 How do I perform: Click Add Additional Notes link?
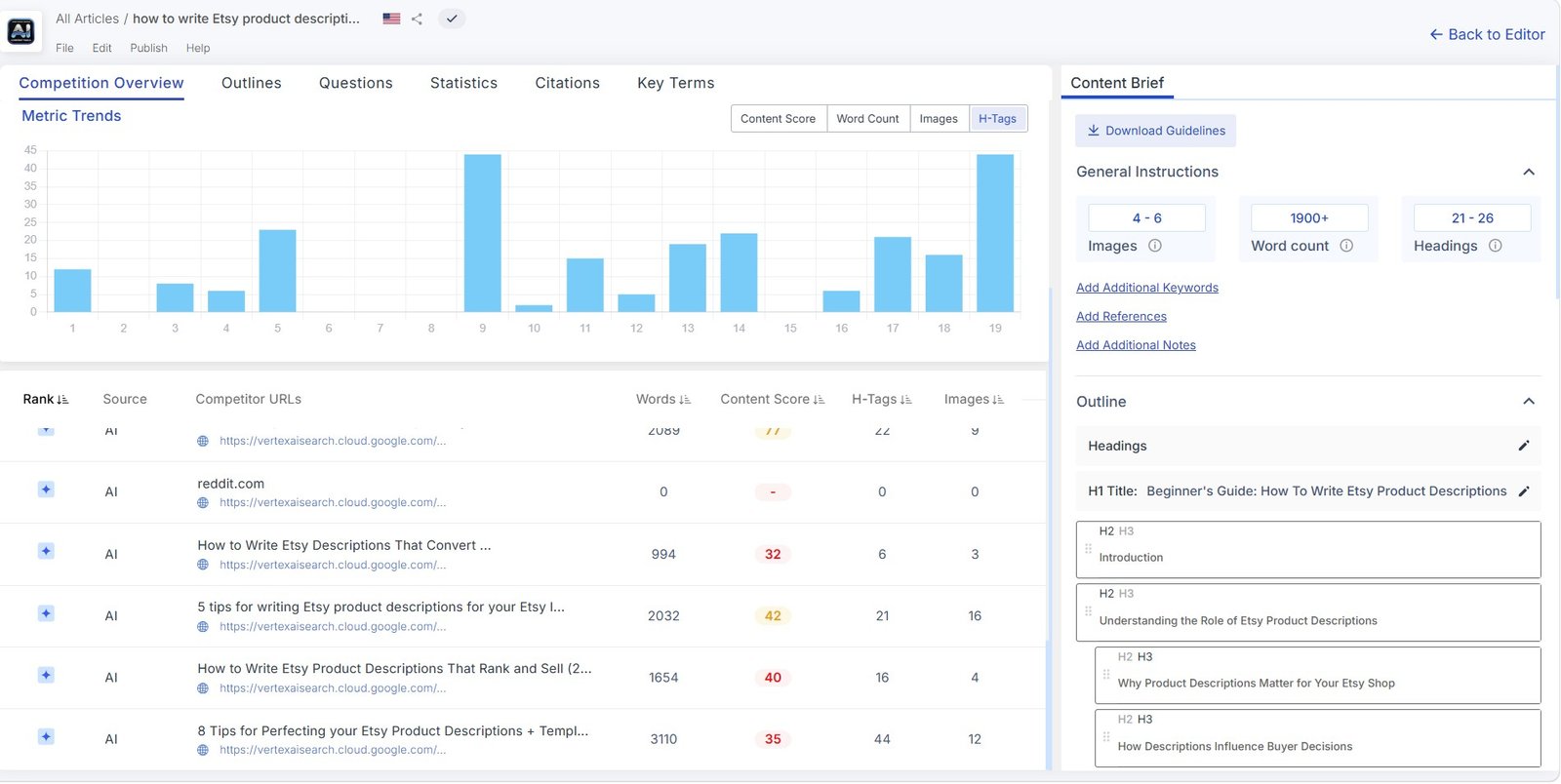[x=1136, y=345]
